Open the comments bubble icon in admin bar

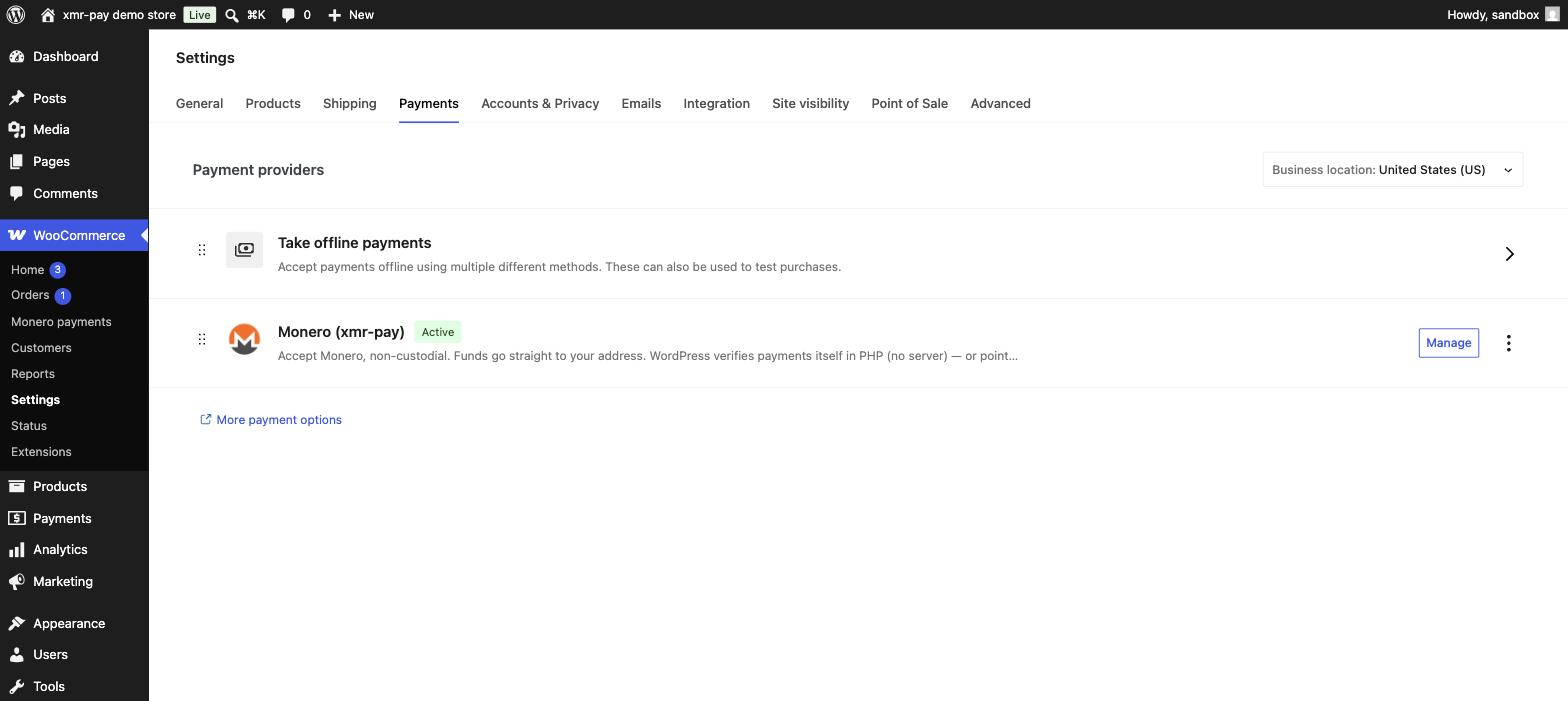click(288, 15)
